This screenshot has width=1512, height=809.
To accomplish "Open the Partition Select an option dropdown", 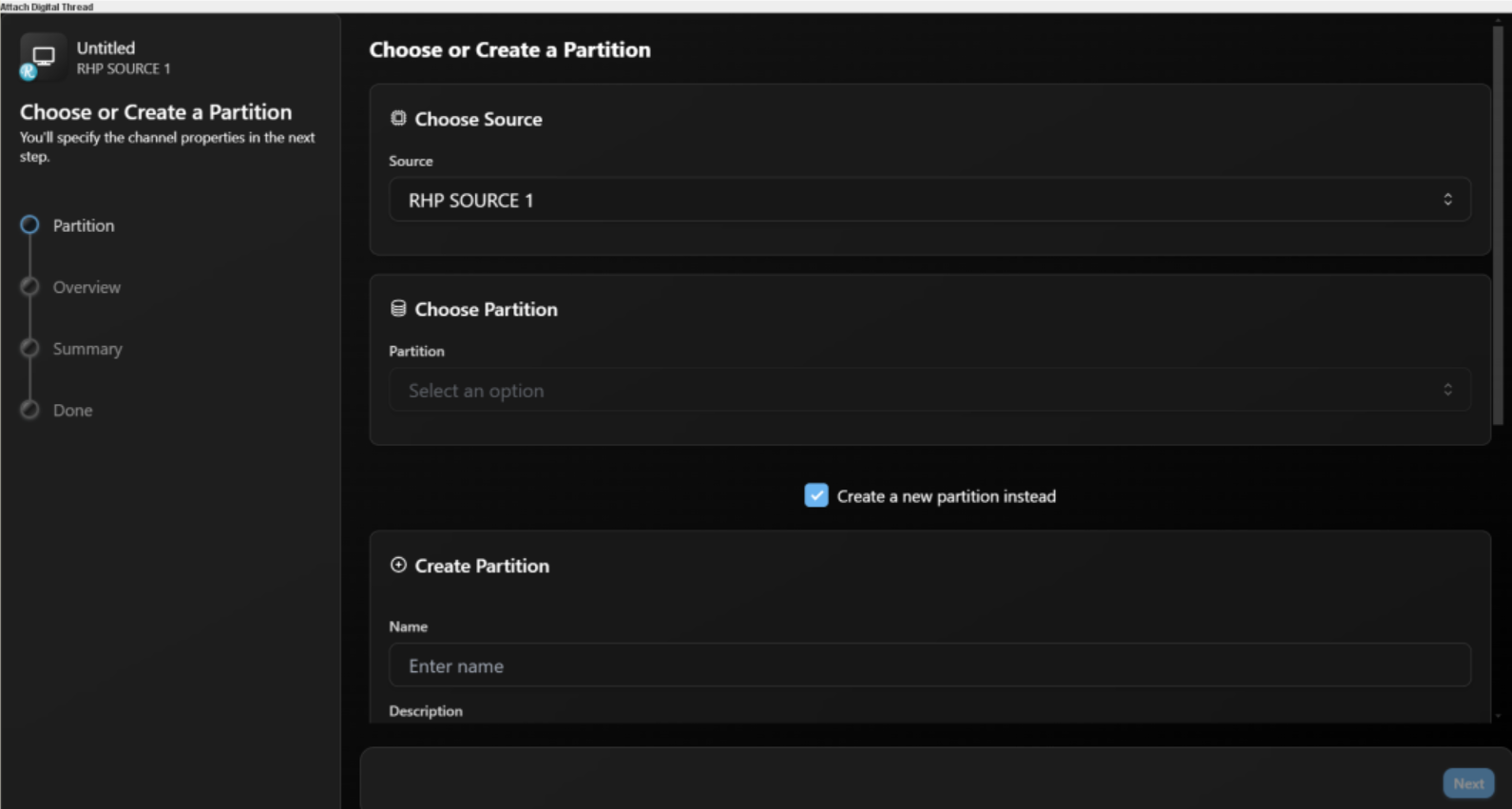I will pos(928,390).
